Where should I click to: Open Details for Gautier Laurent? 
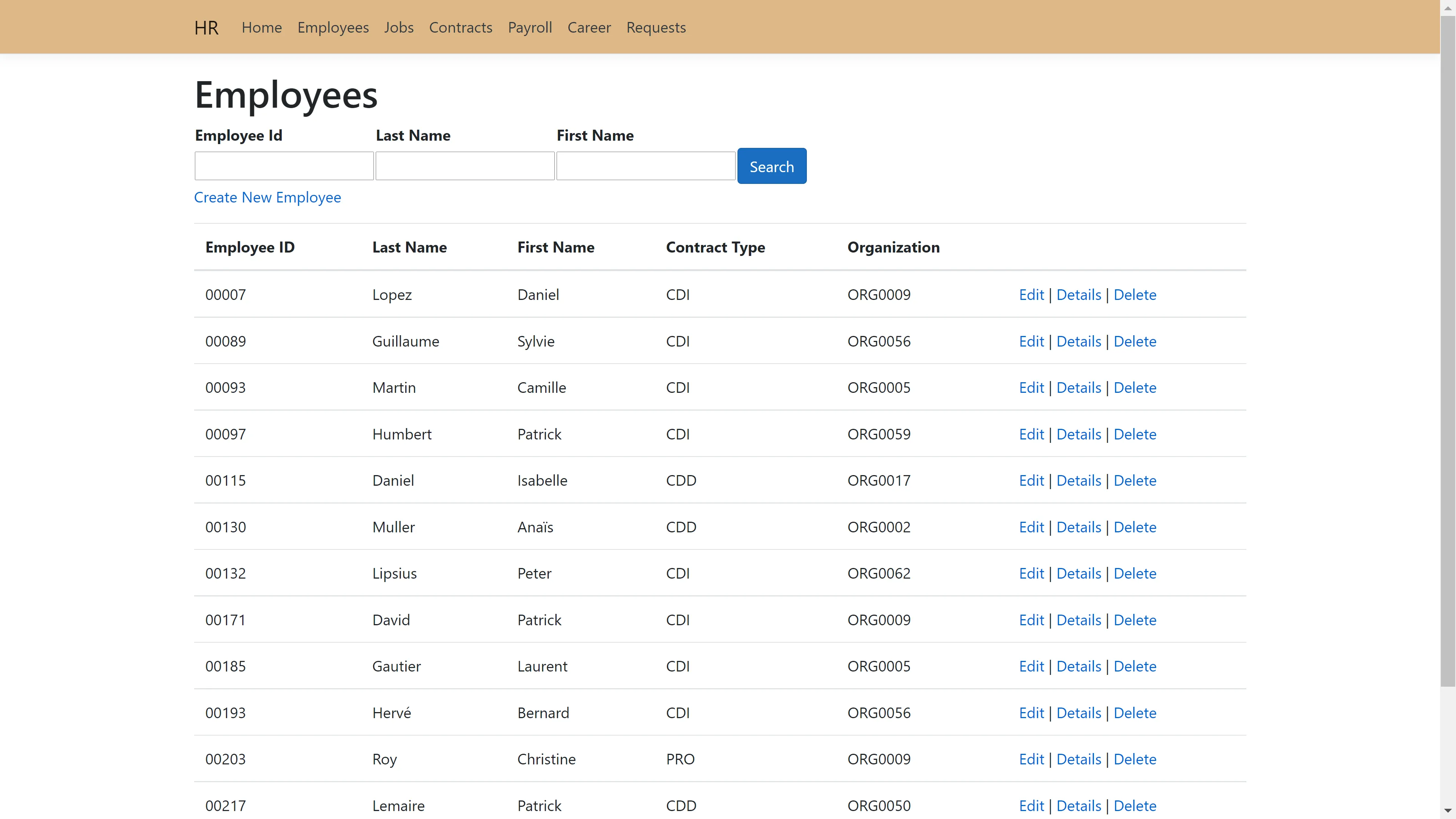[1078, 667]
